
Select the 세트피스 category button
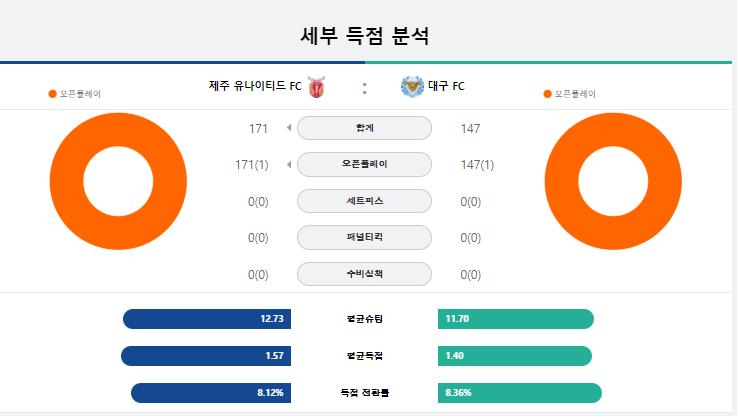[x=364, y=201]
